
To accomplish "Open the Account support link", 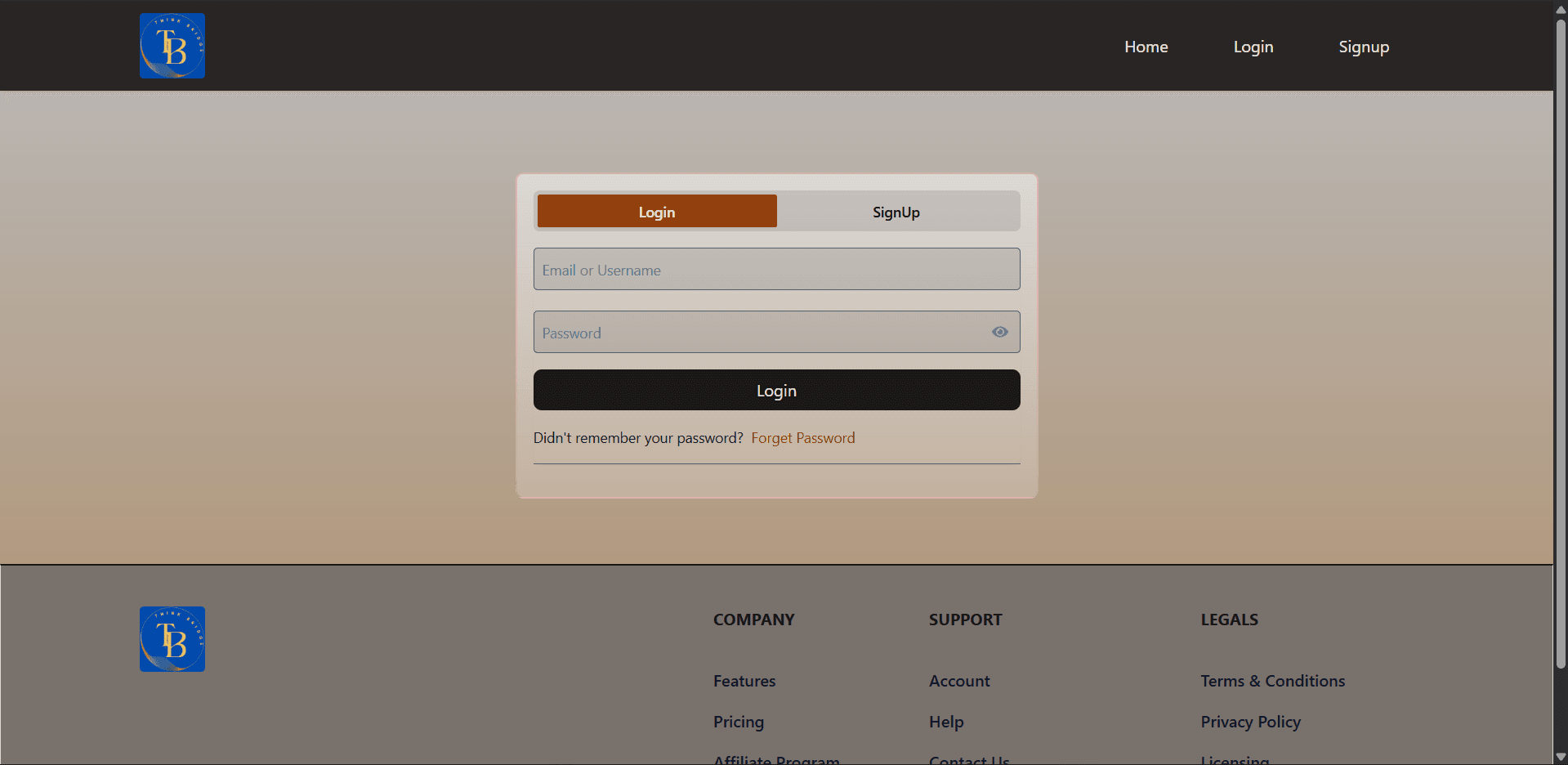I will 958,681.
